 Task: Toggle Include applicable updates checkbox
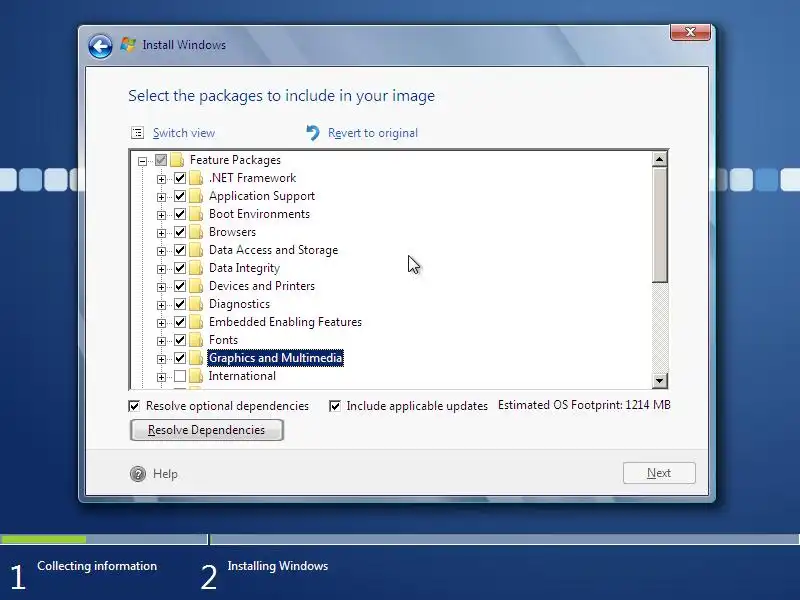coord(335,406)
